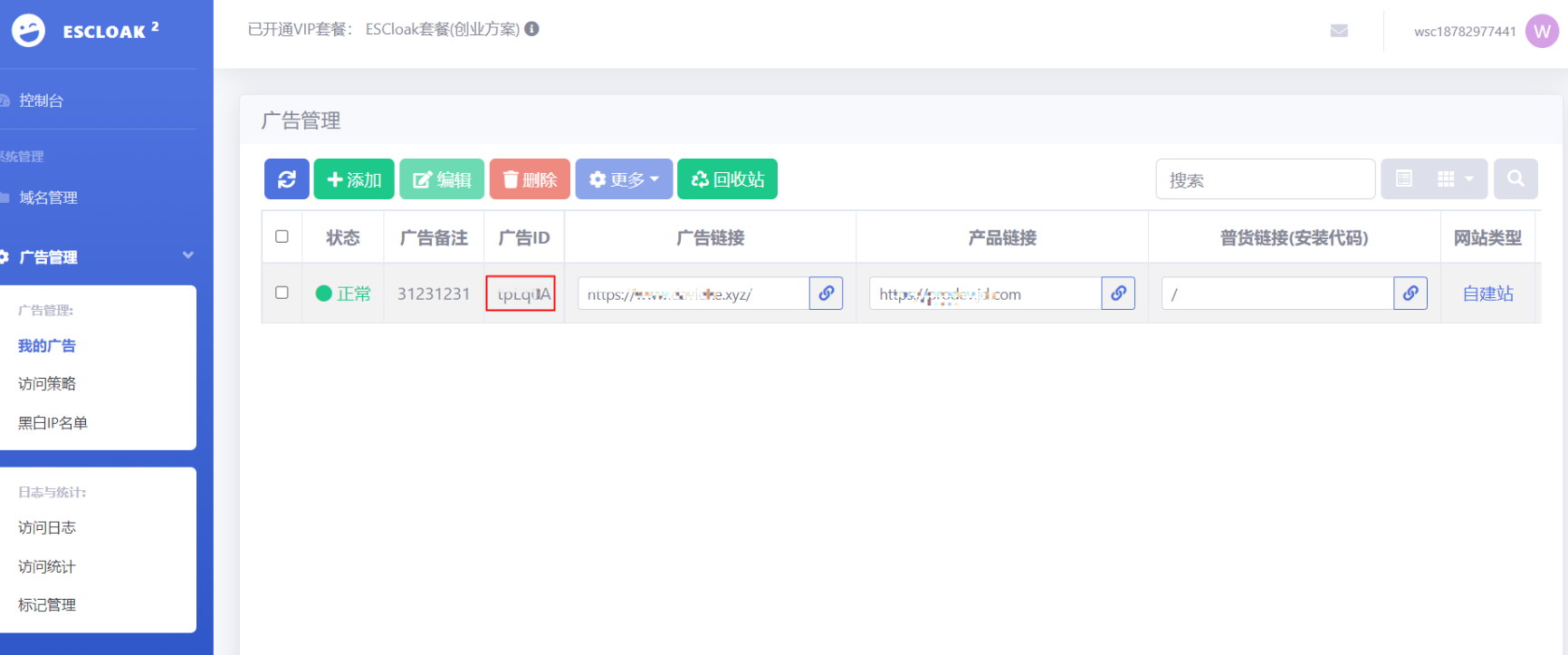Click the 删除 delete button
Screen dimensions: 1568x655
(x=530, y=179)
